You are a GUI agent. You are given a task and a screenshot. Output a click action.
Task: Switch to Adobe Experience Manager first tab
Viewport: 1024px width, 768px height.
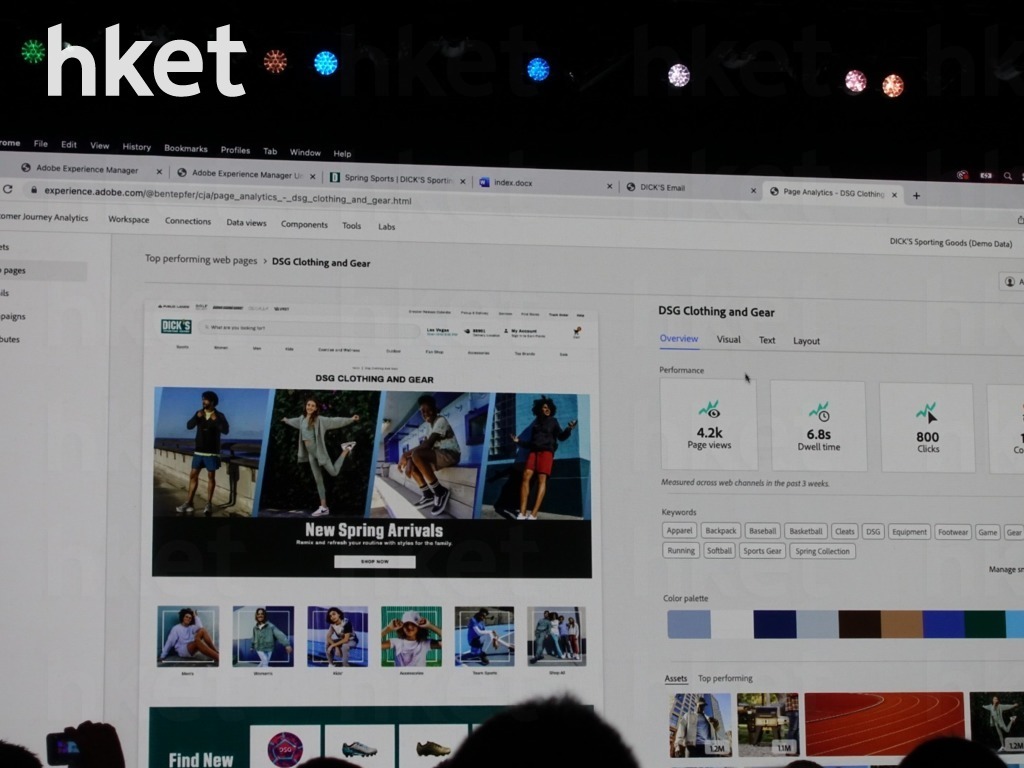coord(86,169)
